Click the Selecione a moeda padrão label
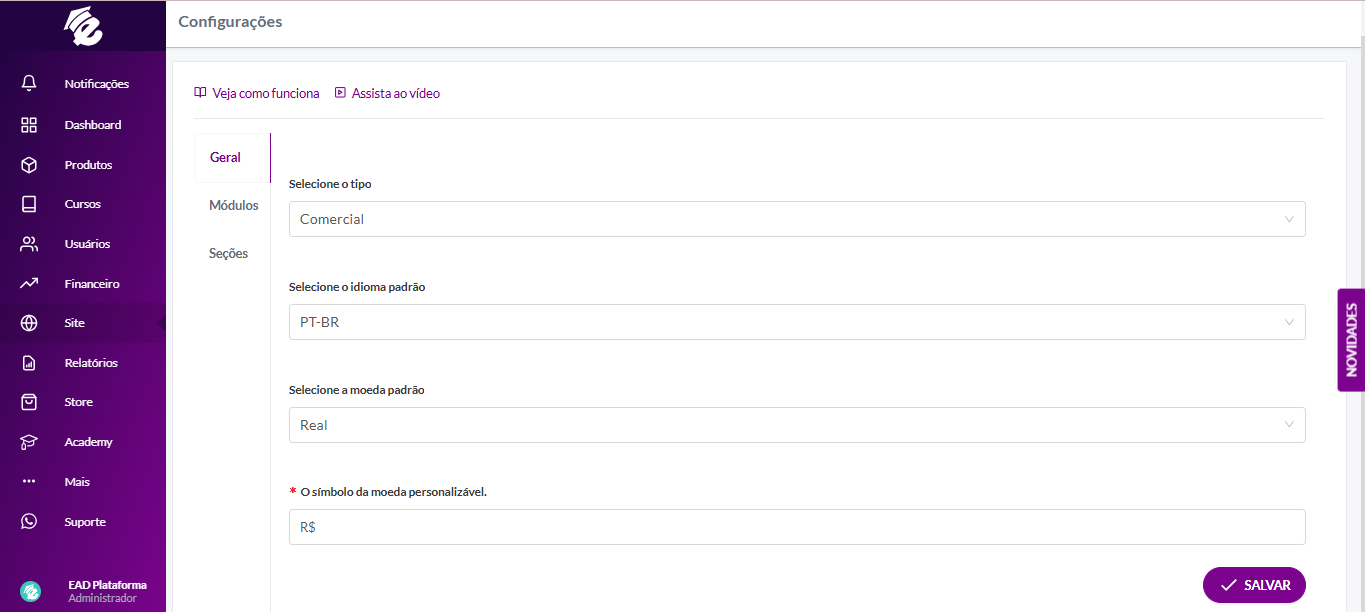Screen dimensions: 1365x612 [357, 390]
